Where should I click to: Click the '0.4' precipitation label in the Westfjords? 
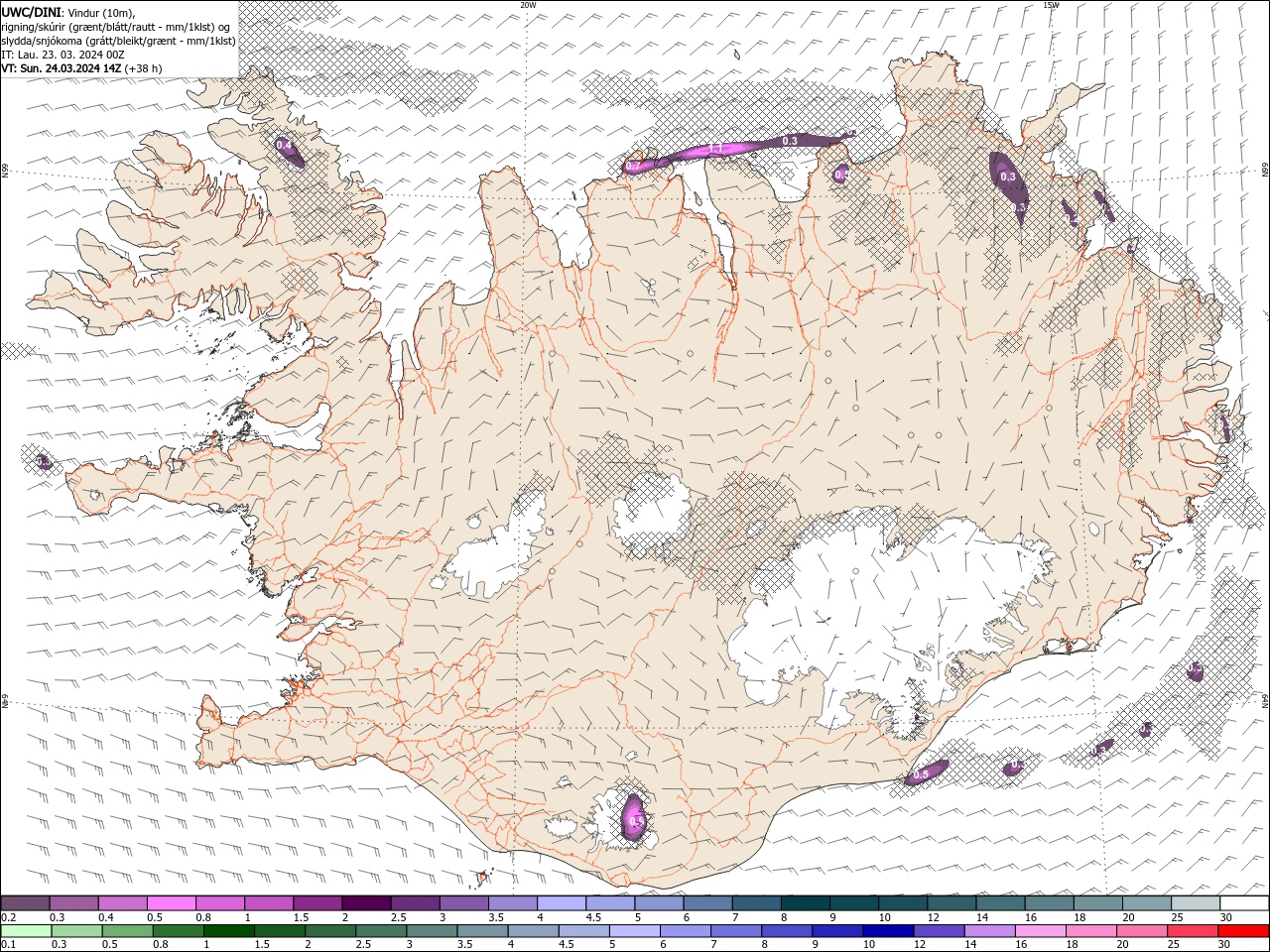tap(284, 146)
